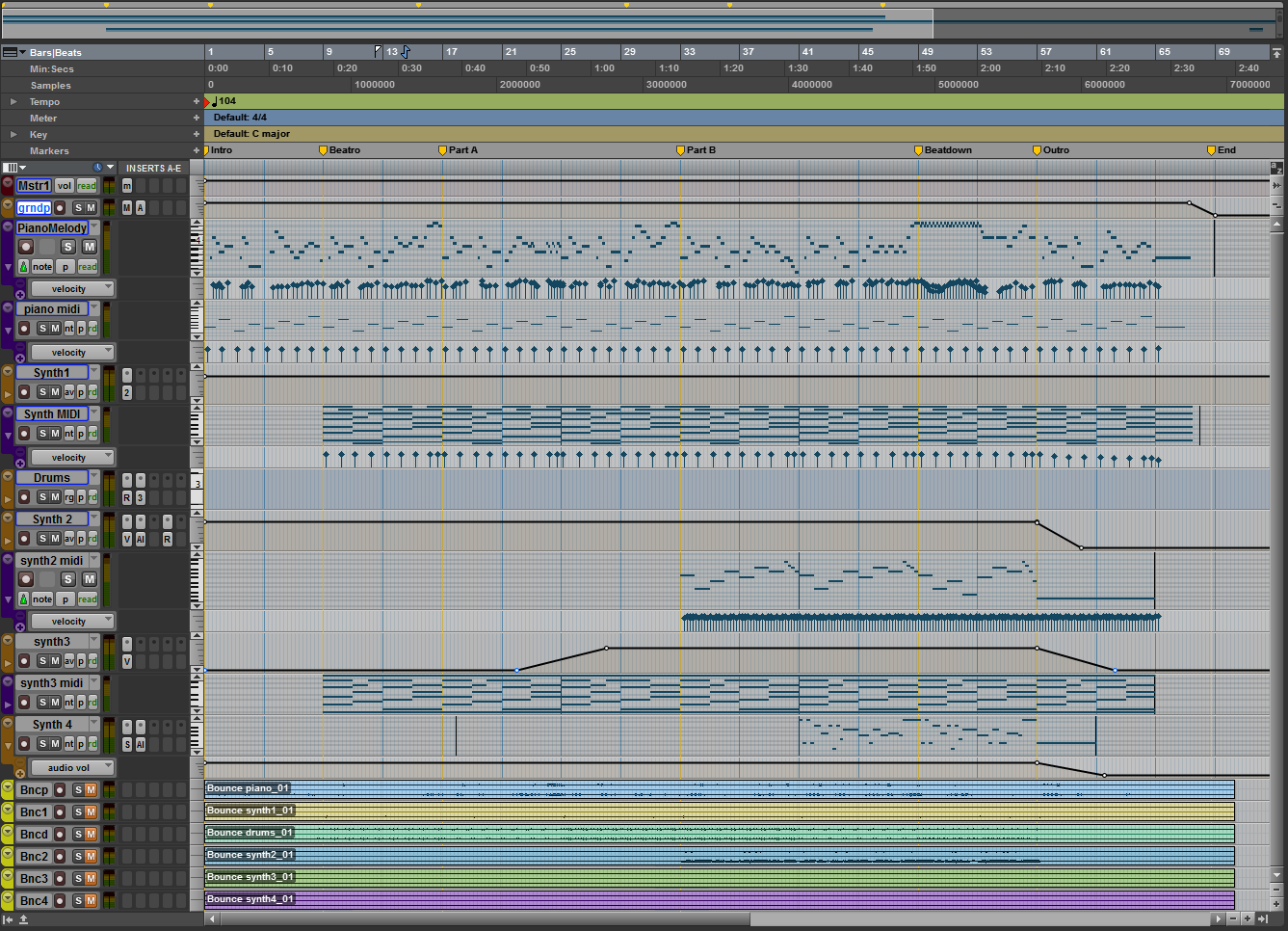Expand the Tempo ruler
The image size is (1288, 931).
pyautogui.click(x=13, y=101)
